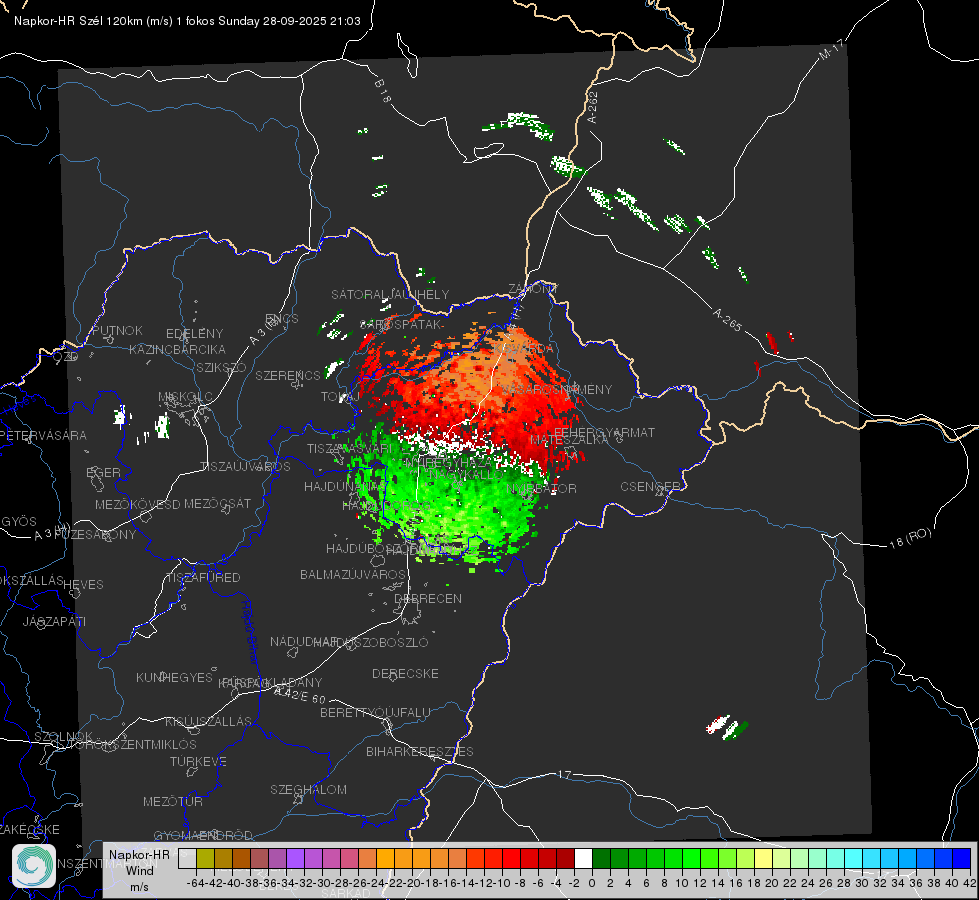This screenshot has width=979, height=900.
Task: Click the MISKOLC city label
Action: tap(185, 397)
